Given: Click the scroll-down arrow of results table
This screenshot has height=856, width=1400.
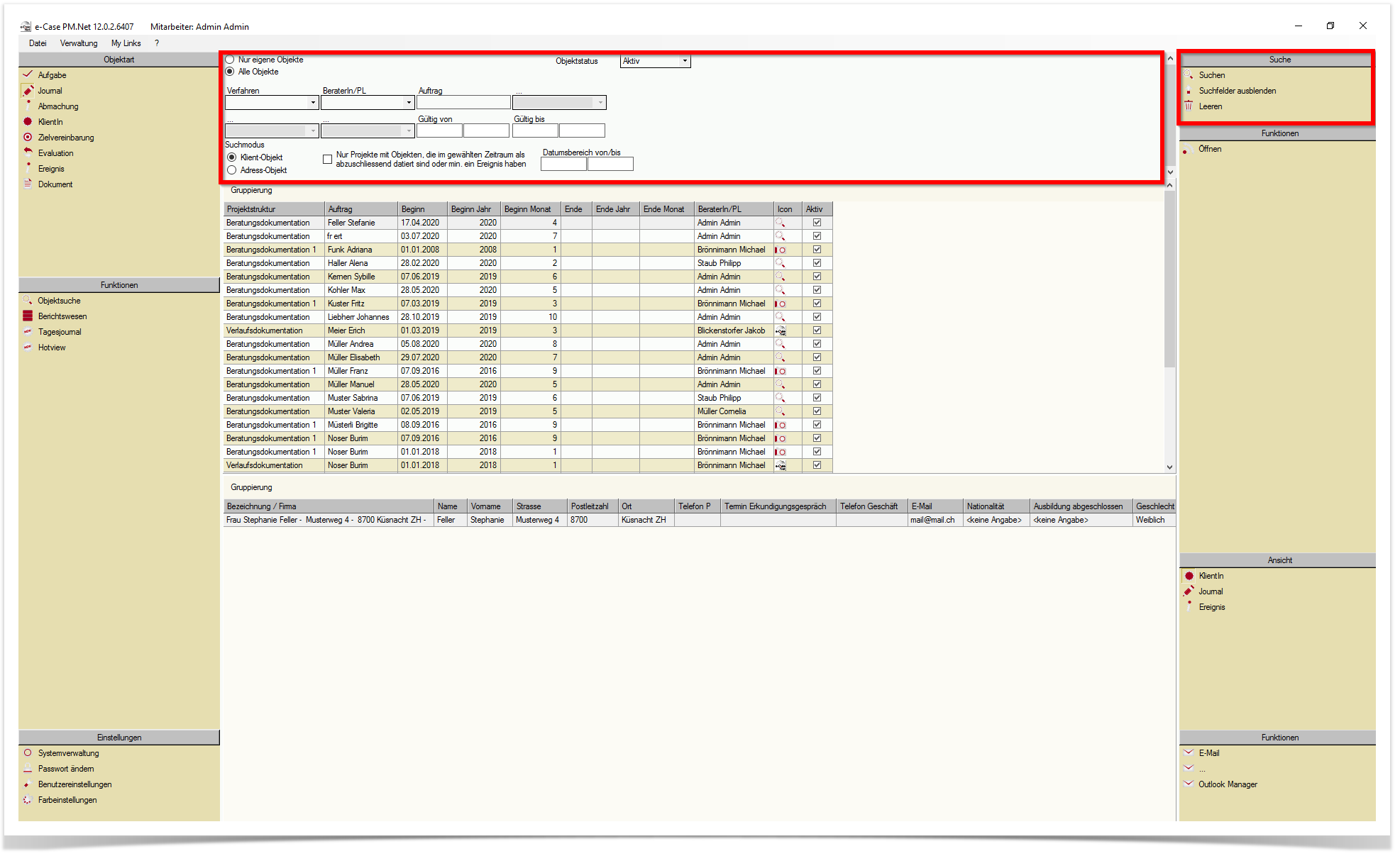Looking at the screenshot, I should 1169,467.
